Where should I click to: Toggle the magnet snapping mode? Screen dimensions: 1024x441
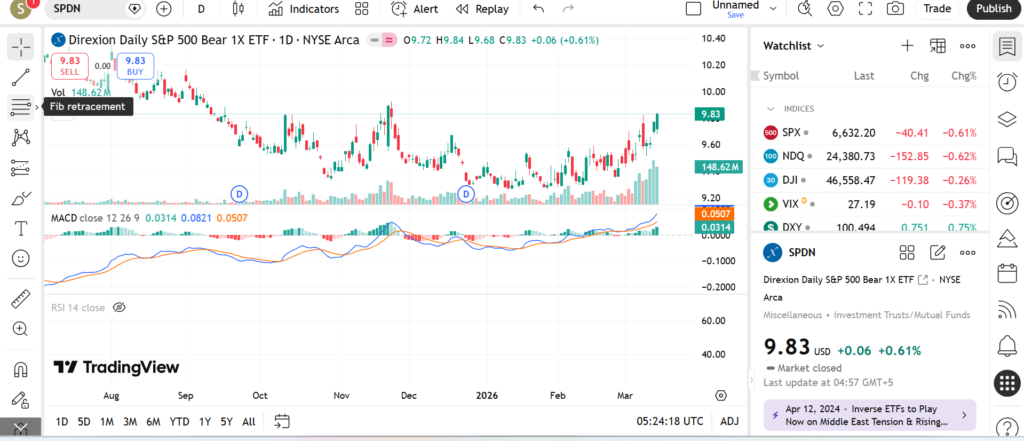pos(20,370)
